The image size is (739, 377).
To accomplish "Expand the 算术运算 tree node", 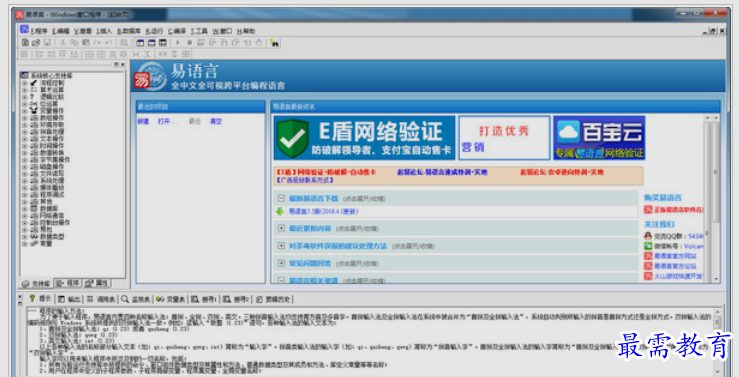I will click(x=25, y=90).
